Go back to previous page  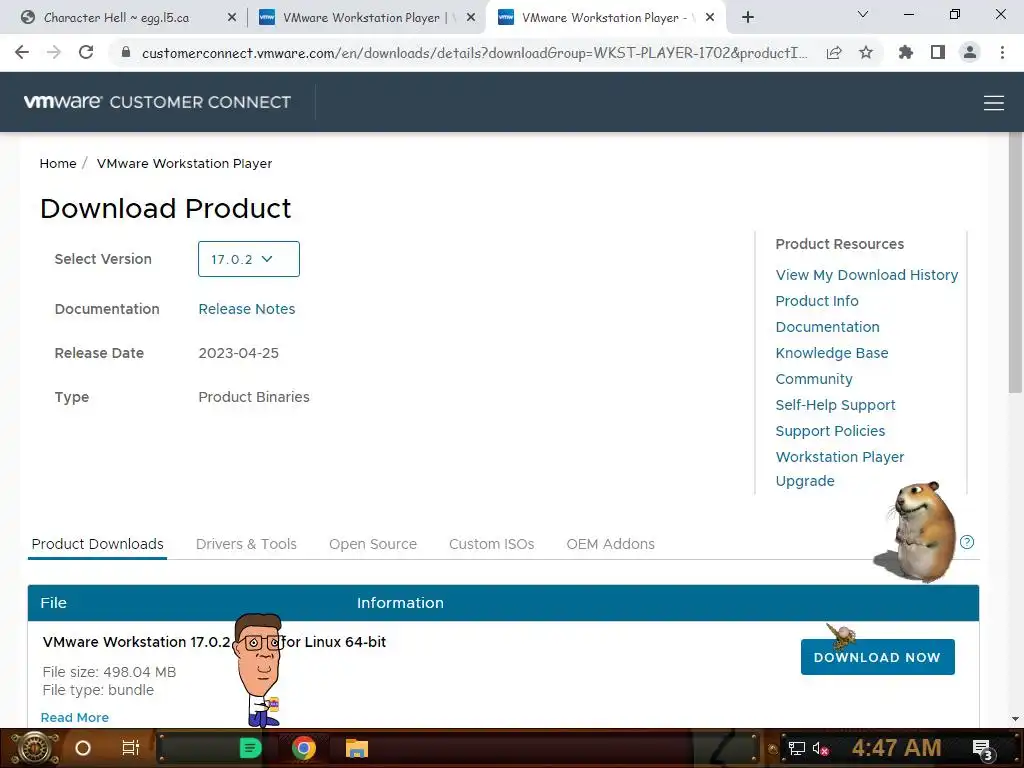pyautogui.click(x=22, y=52)
